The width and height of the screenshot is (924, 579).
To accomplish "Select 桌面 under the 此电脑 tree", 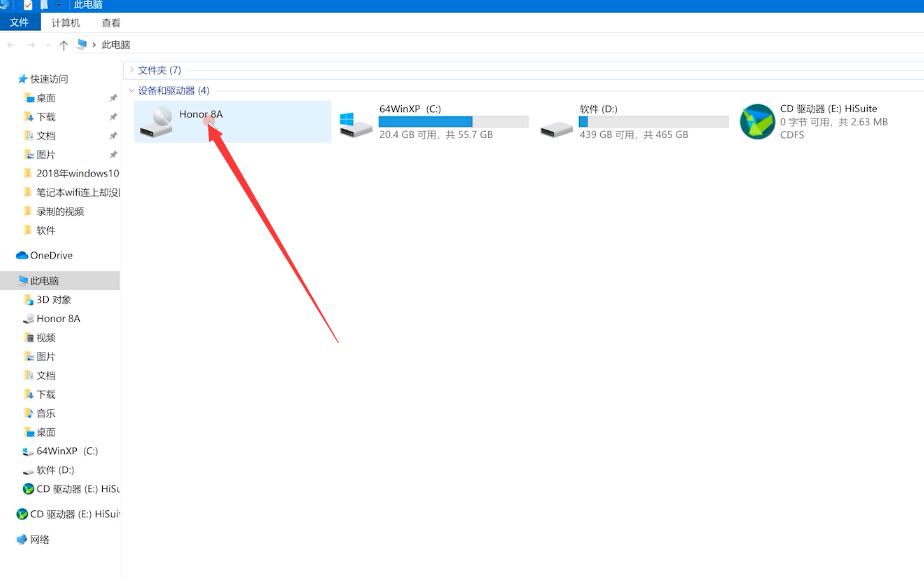I will pyautogui.click(x=39, y=432).
